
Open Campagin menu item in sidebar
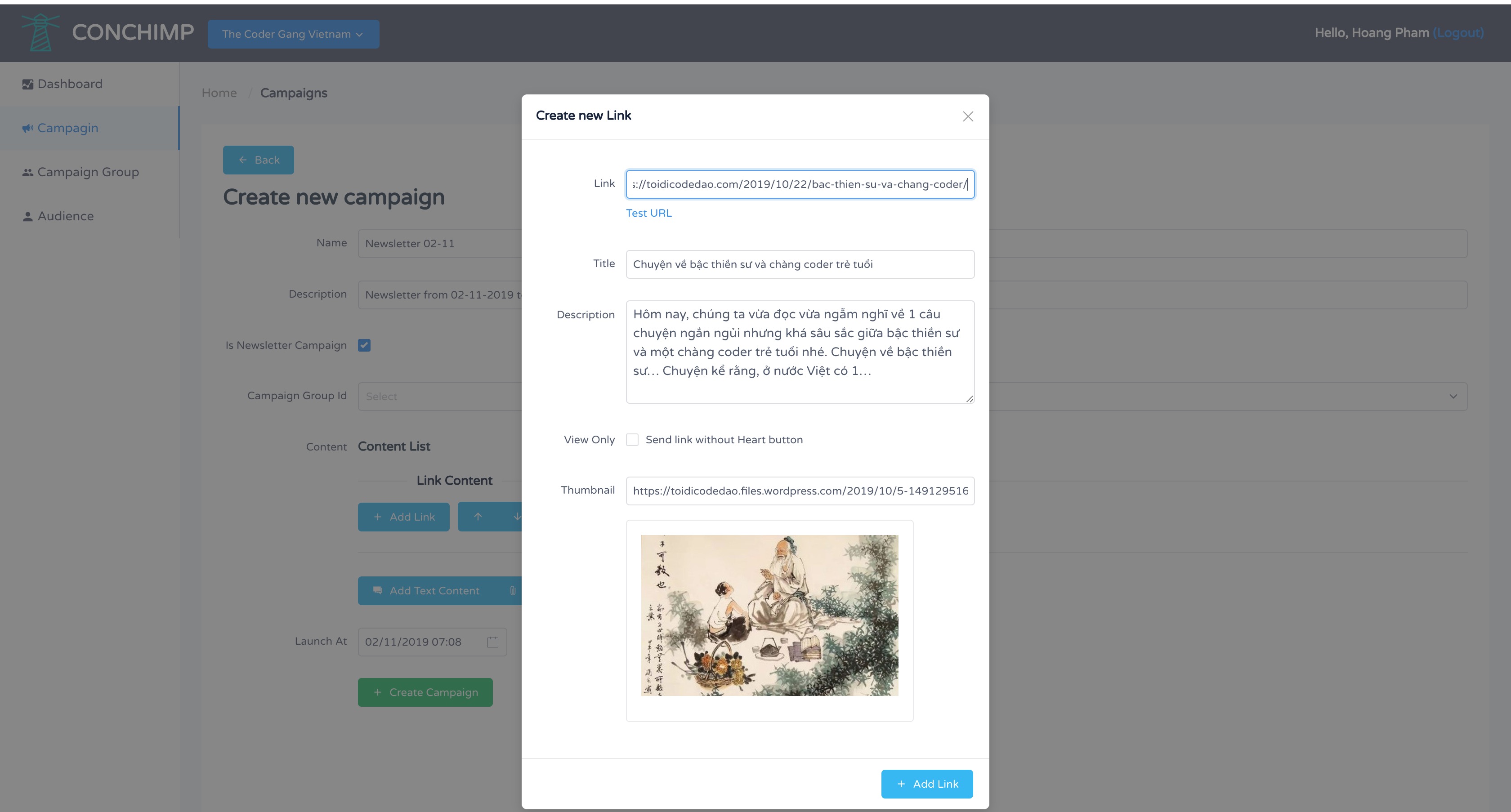[x=67, y=128]
